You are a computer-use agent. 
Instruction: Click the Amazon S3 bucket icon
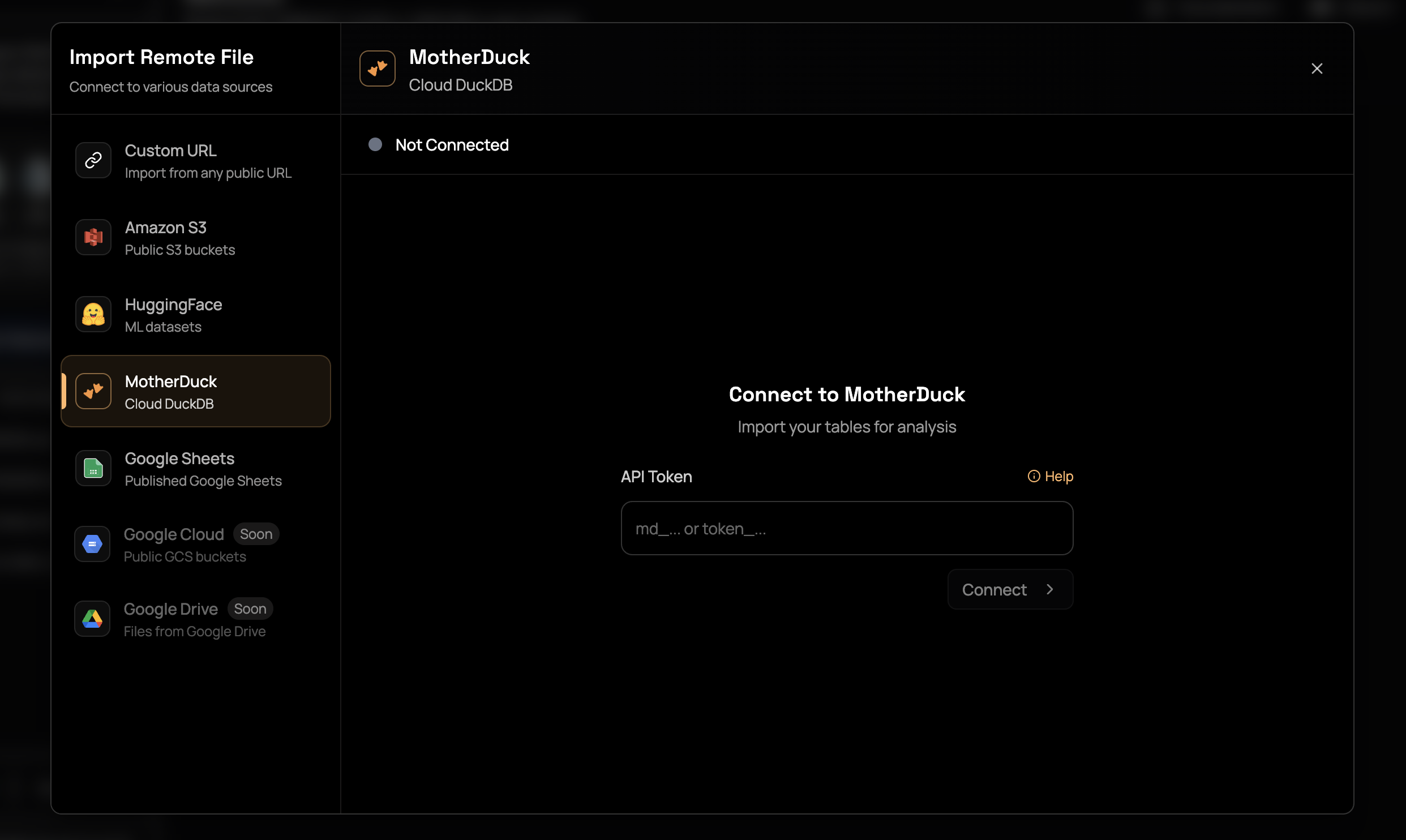(x=93, y=237)
